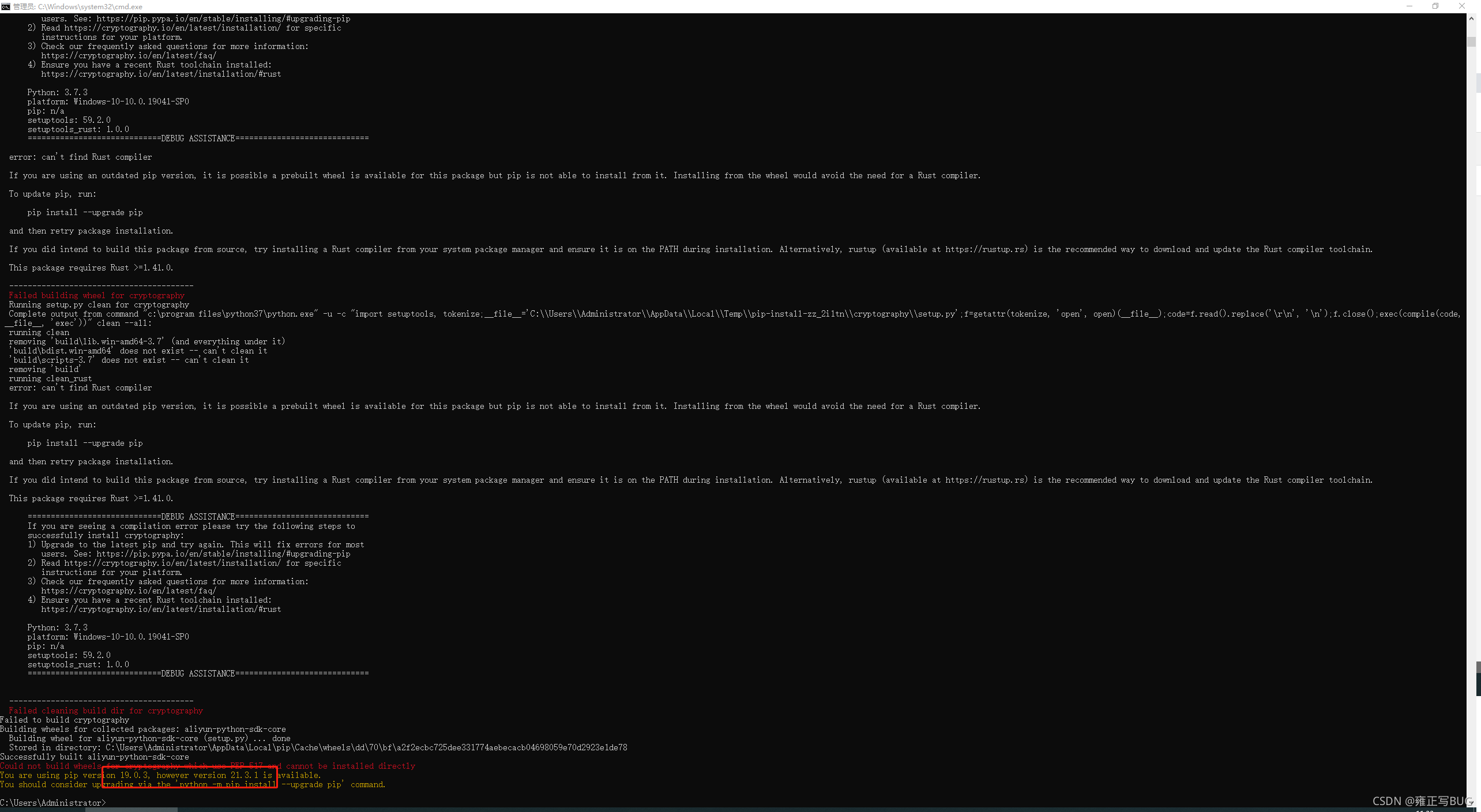Click the 'successfully install cryptography:' line
1481x812 pixels.
[x=106, y=535]
